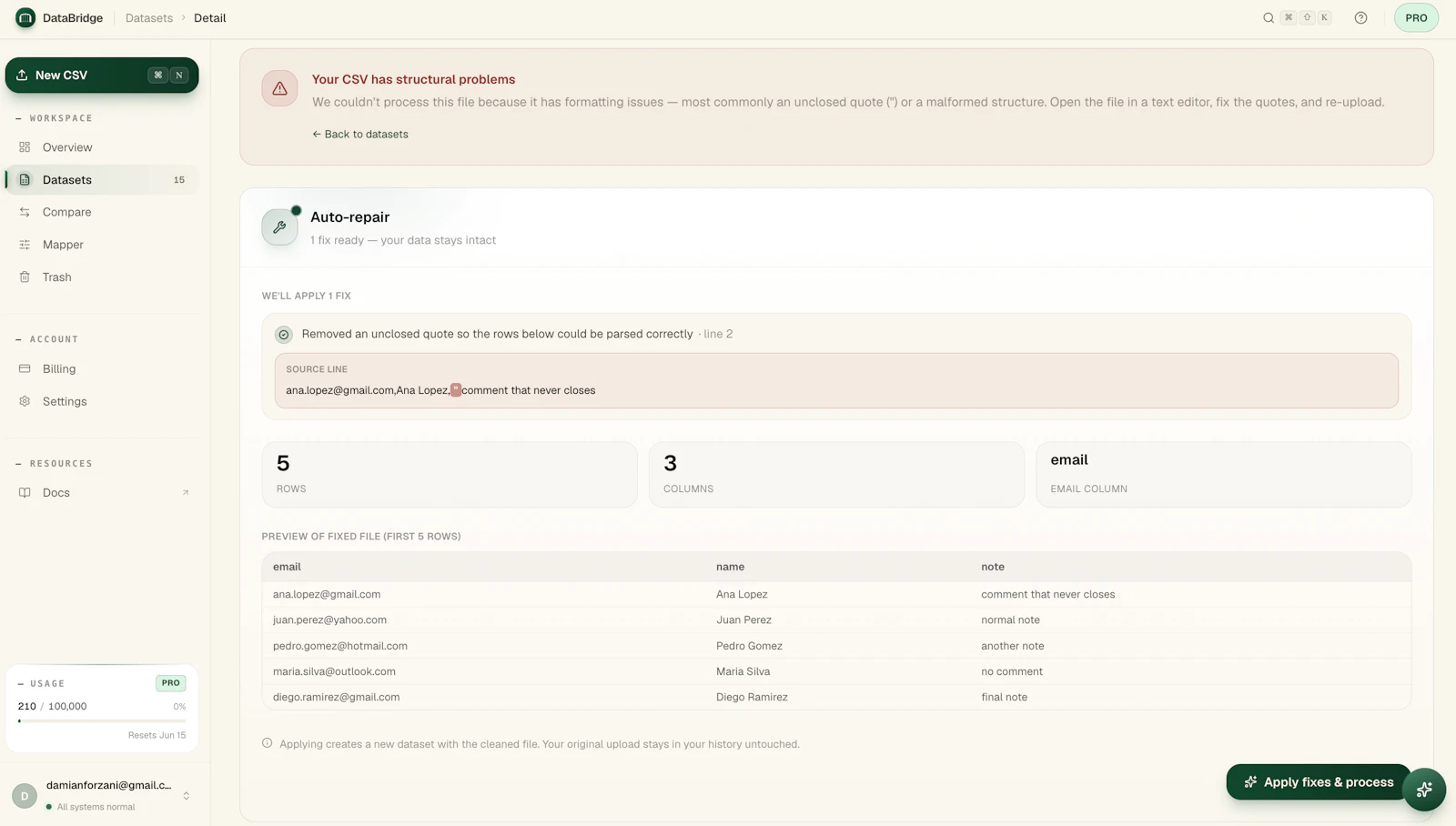Click the Overview grid icon

click(25, 147)
